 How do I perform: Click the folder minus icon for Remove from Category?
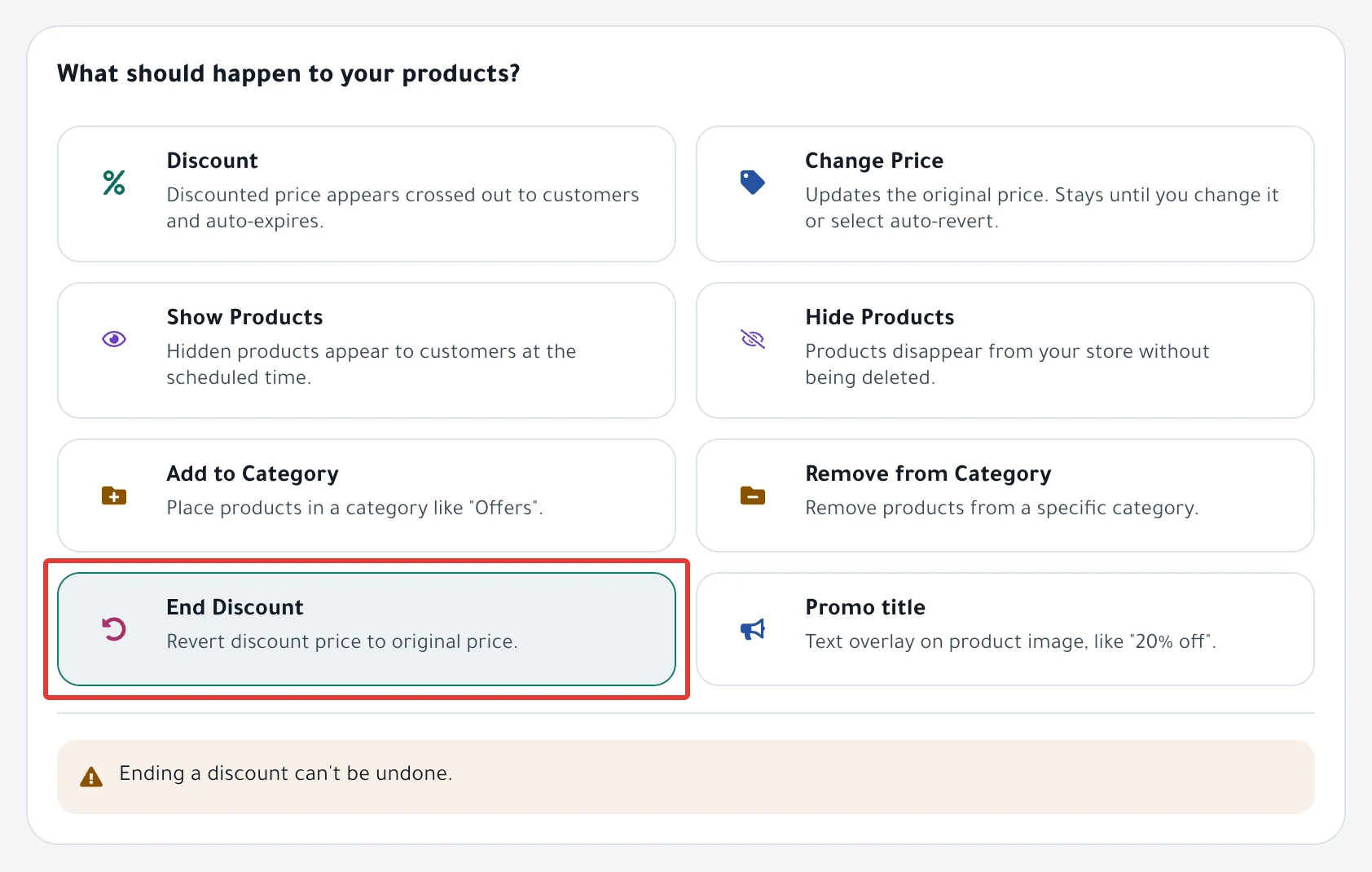tap(753, 495)
